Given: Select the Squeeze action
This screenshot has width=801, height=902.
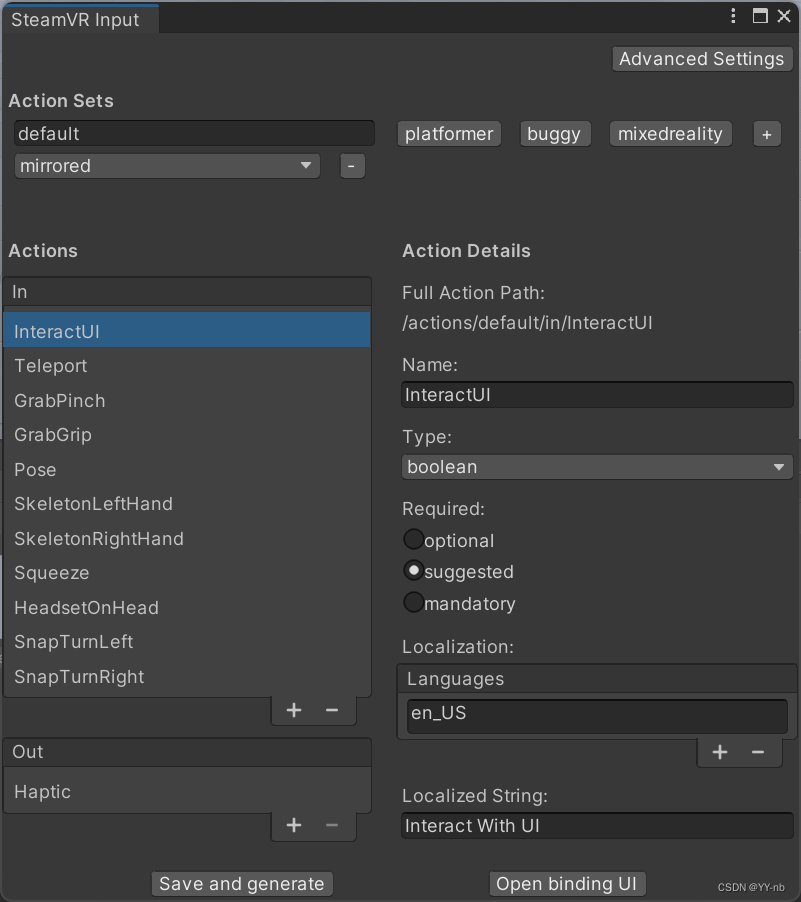Looking at the screenshot, I should coord(186,573).
